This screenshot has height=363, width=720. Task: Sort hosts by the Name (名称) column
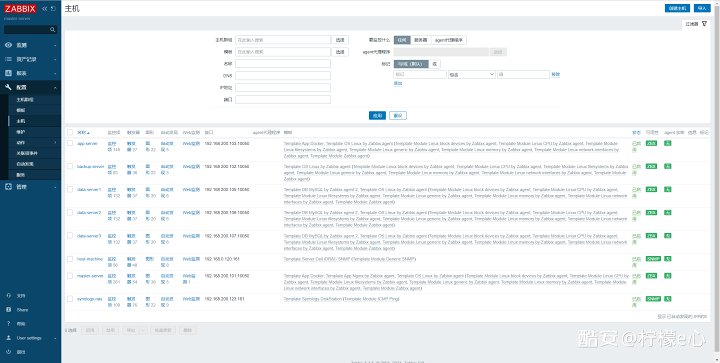[83, 133]
